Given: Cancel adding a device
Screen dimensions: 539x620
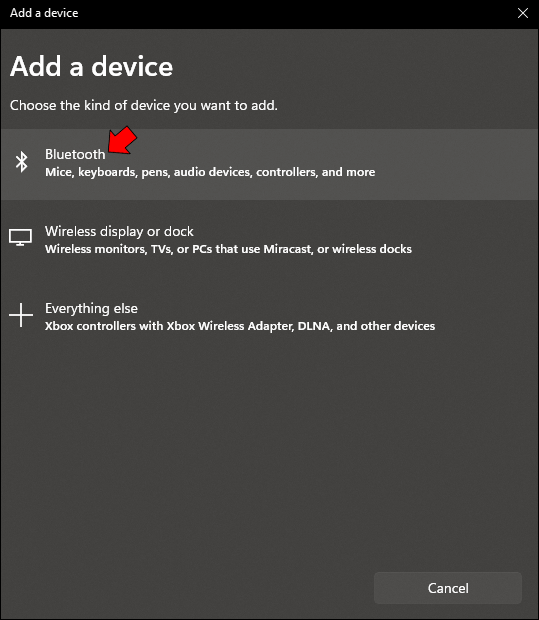Looking at the screenshot, I should point(448,588).
